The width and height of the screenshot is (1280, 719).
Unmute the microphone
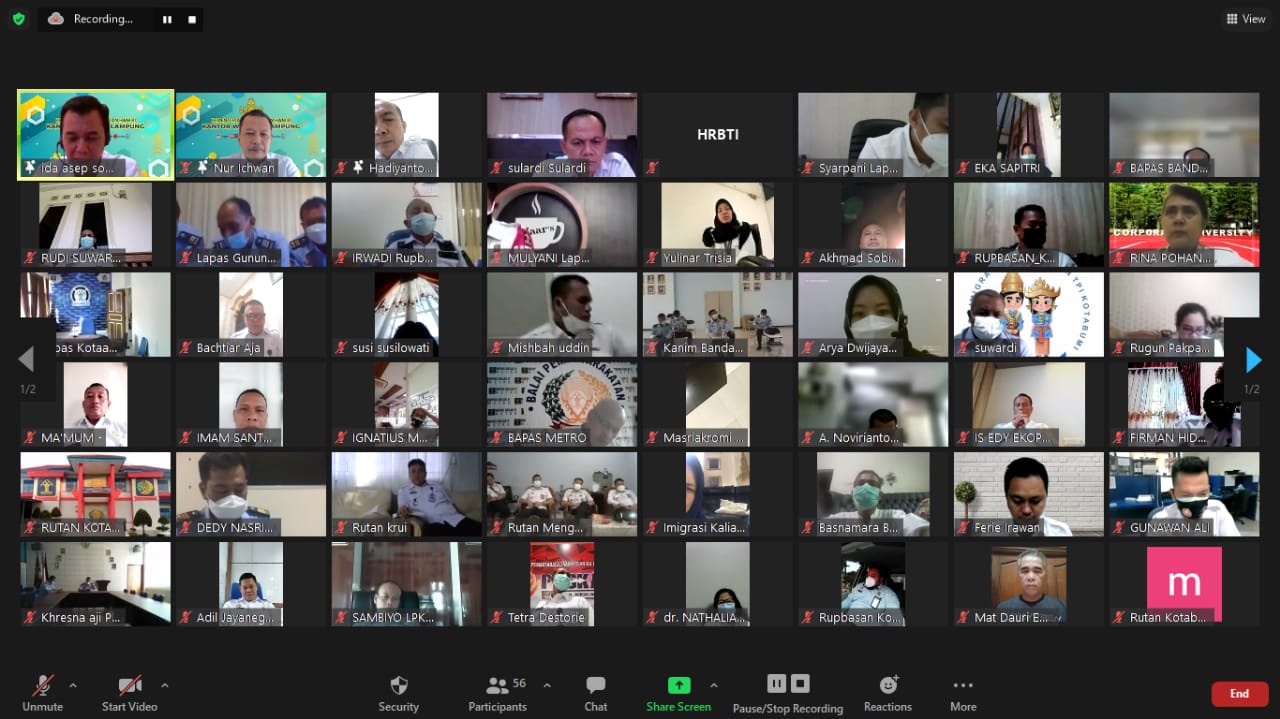click(42, 686)
